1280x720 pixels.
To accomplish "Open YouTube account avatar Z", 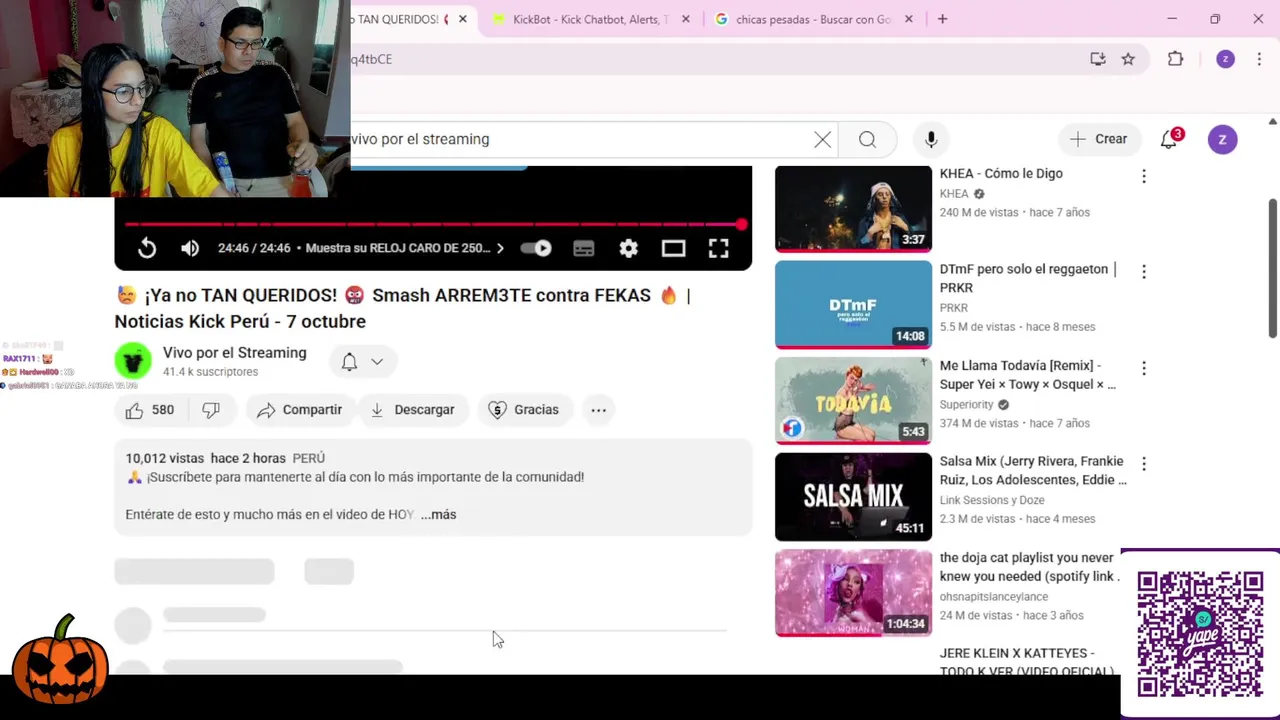I will (1222, 140).
